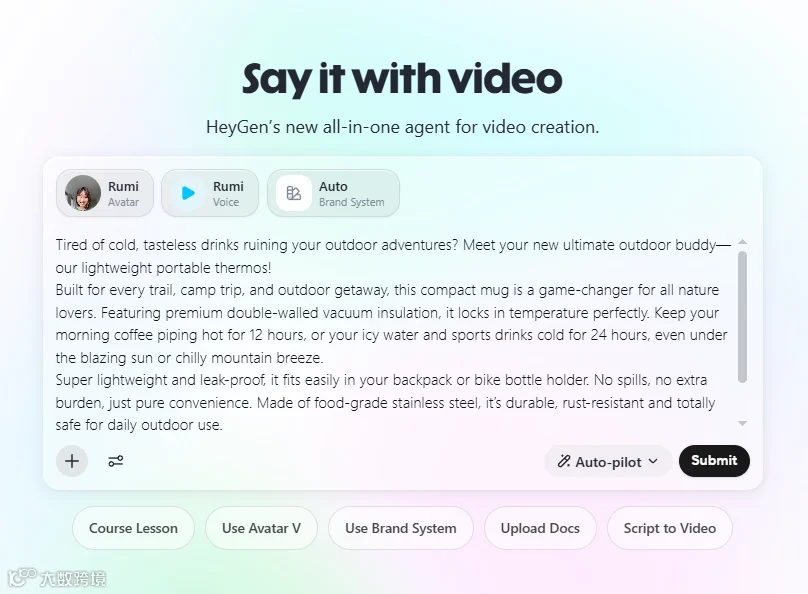The width and height of the screenshot is (808, 594).
Task: Open the Auto Brand System selector
Action: tap(333, 193)
